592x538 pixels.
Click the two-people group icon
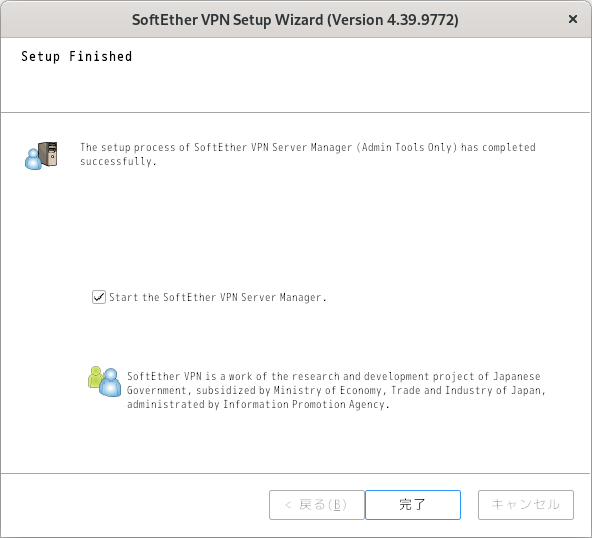105,381
